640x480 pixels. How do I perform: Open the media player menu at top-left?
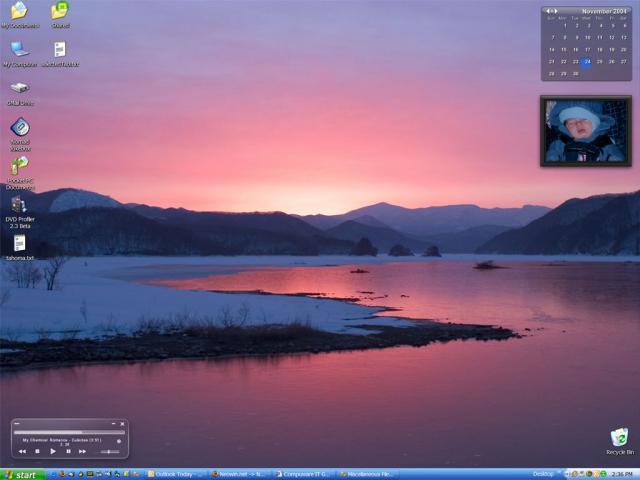(17, 424)
